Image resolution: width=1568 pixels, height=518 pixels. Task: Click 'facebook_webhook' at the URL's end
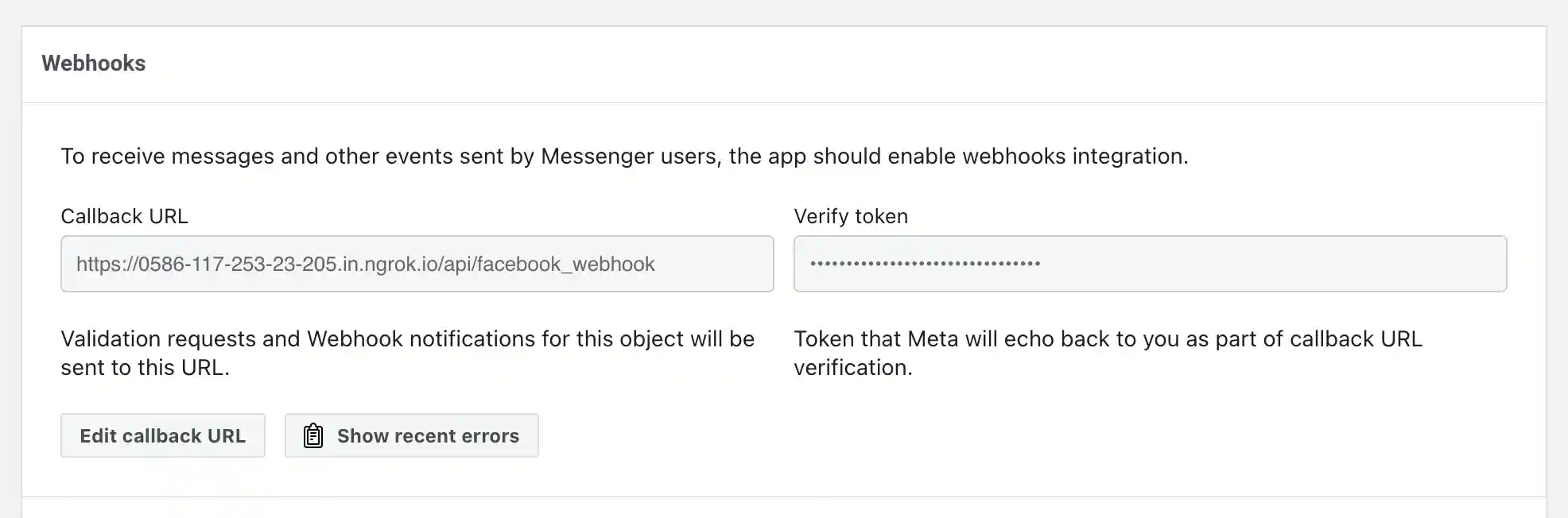(588, 265)
